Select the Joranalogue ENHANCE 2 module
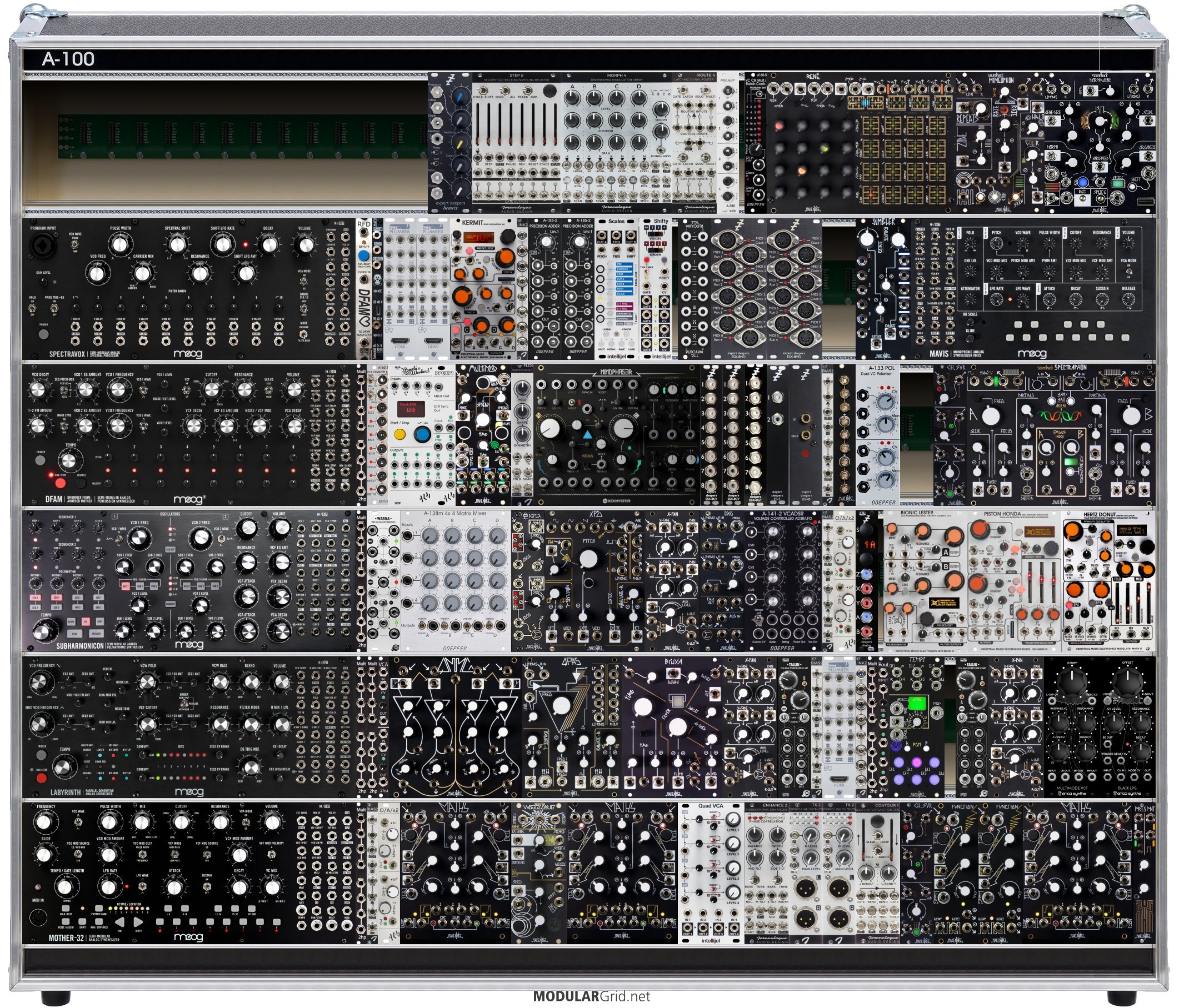The width and height of the screenshot is (1184, 1008). click(766, 873)
